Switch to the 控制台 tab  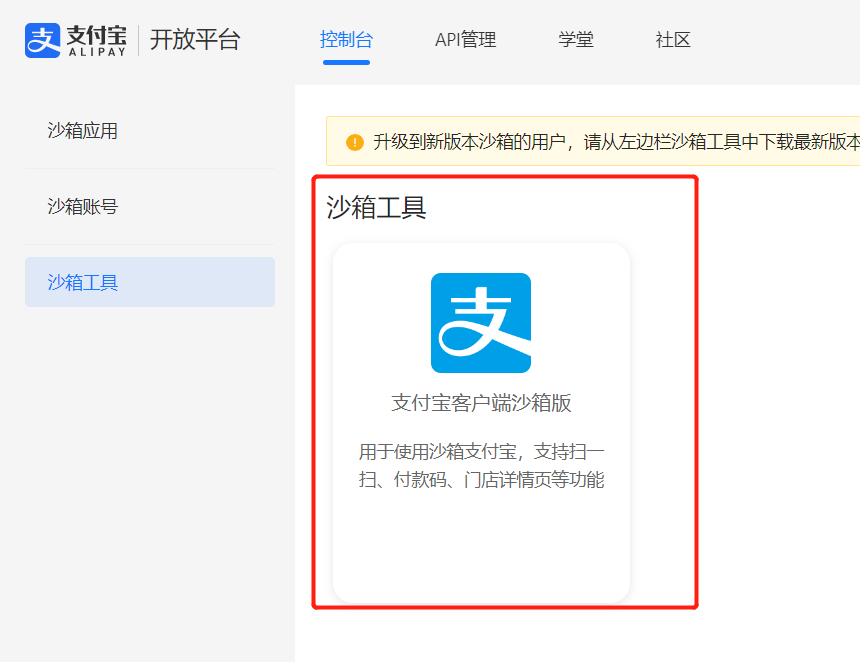(346, 40)
